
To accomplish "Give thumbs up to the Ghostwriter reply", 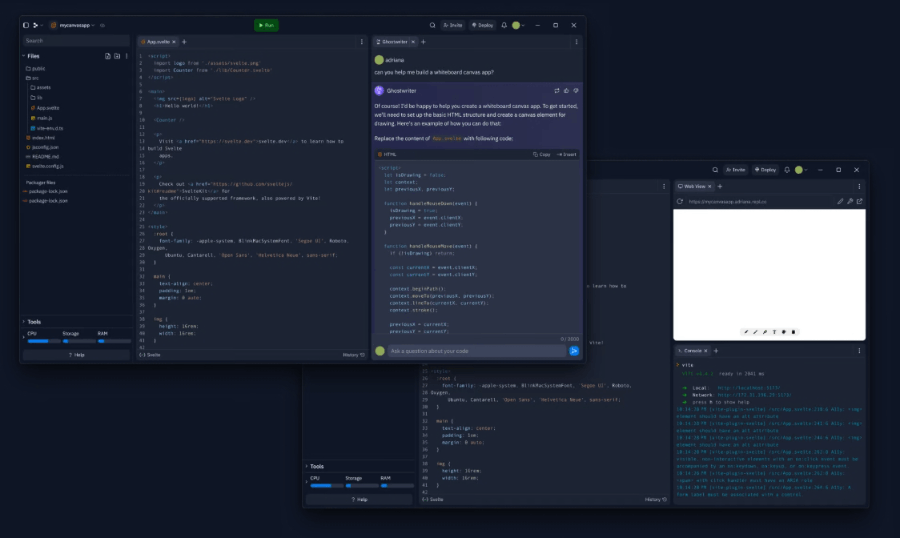I will pyautogui.click(x=566, y=91).
